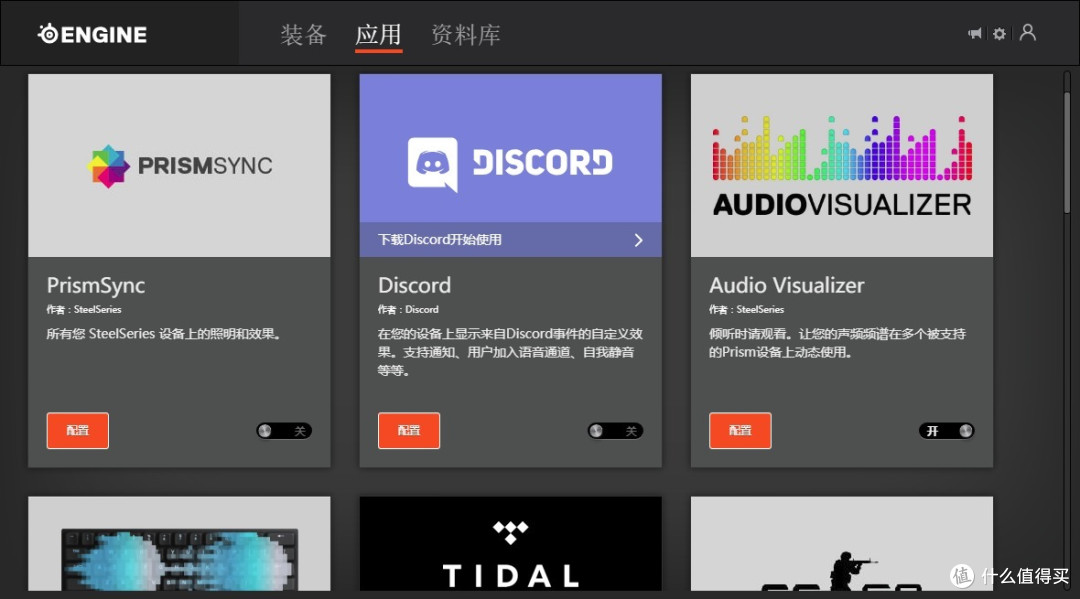Click 配置 button under Discord
1080x599 pixels.
(409, 430)
